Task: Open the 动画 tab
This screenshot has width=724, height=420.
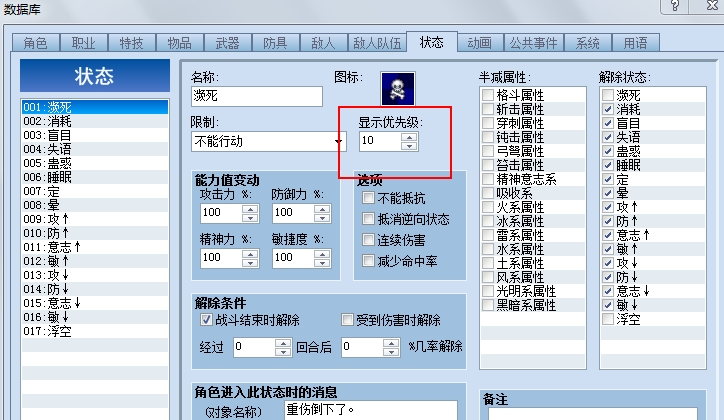Action: (480, 43)
